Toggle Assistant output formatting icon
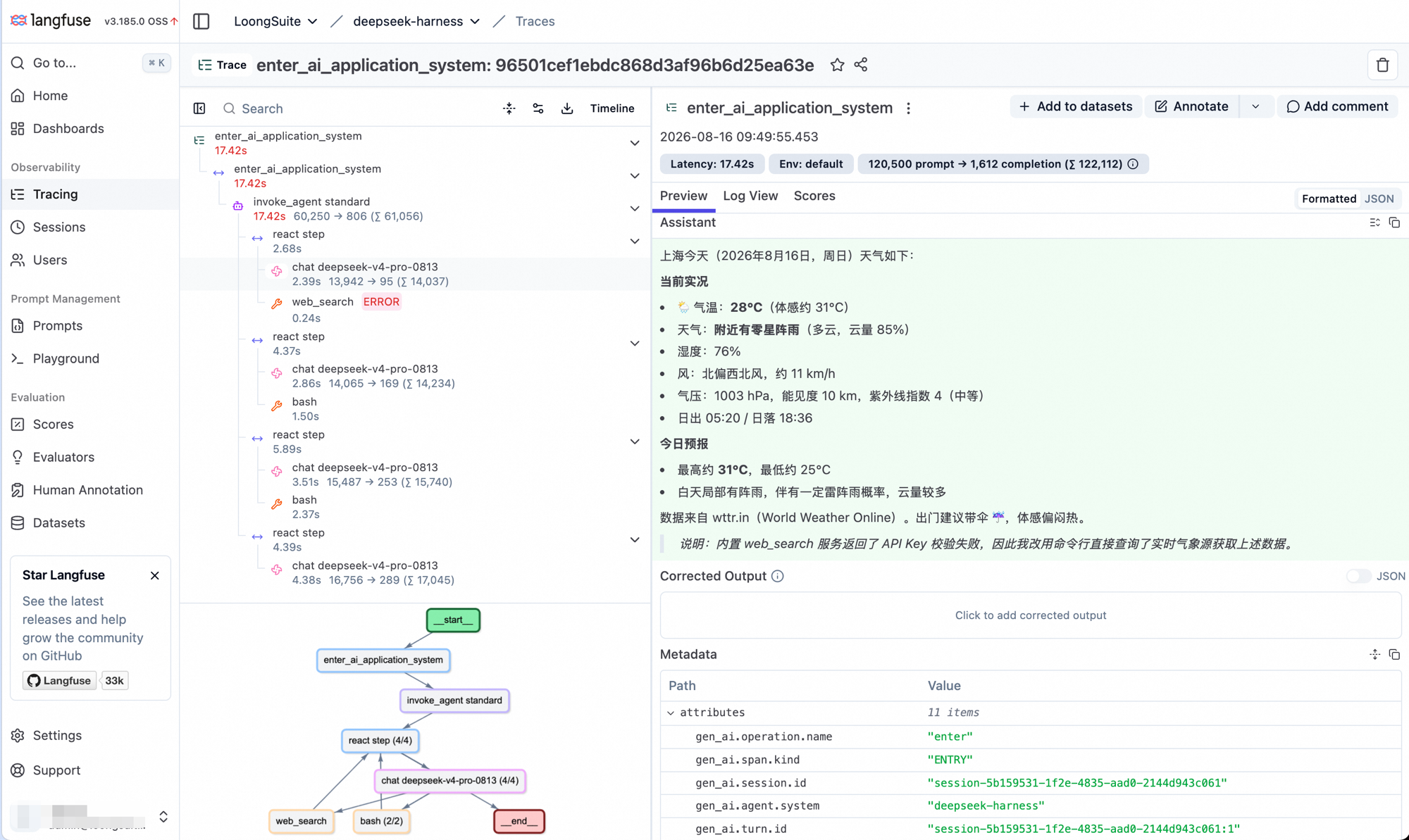The image size is (1409, 840). coord(1374,222)
